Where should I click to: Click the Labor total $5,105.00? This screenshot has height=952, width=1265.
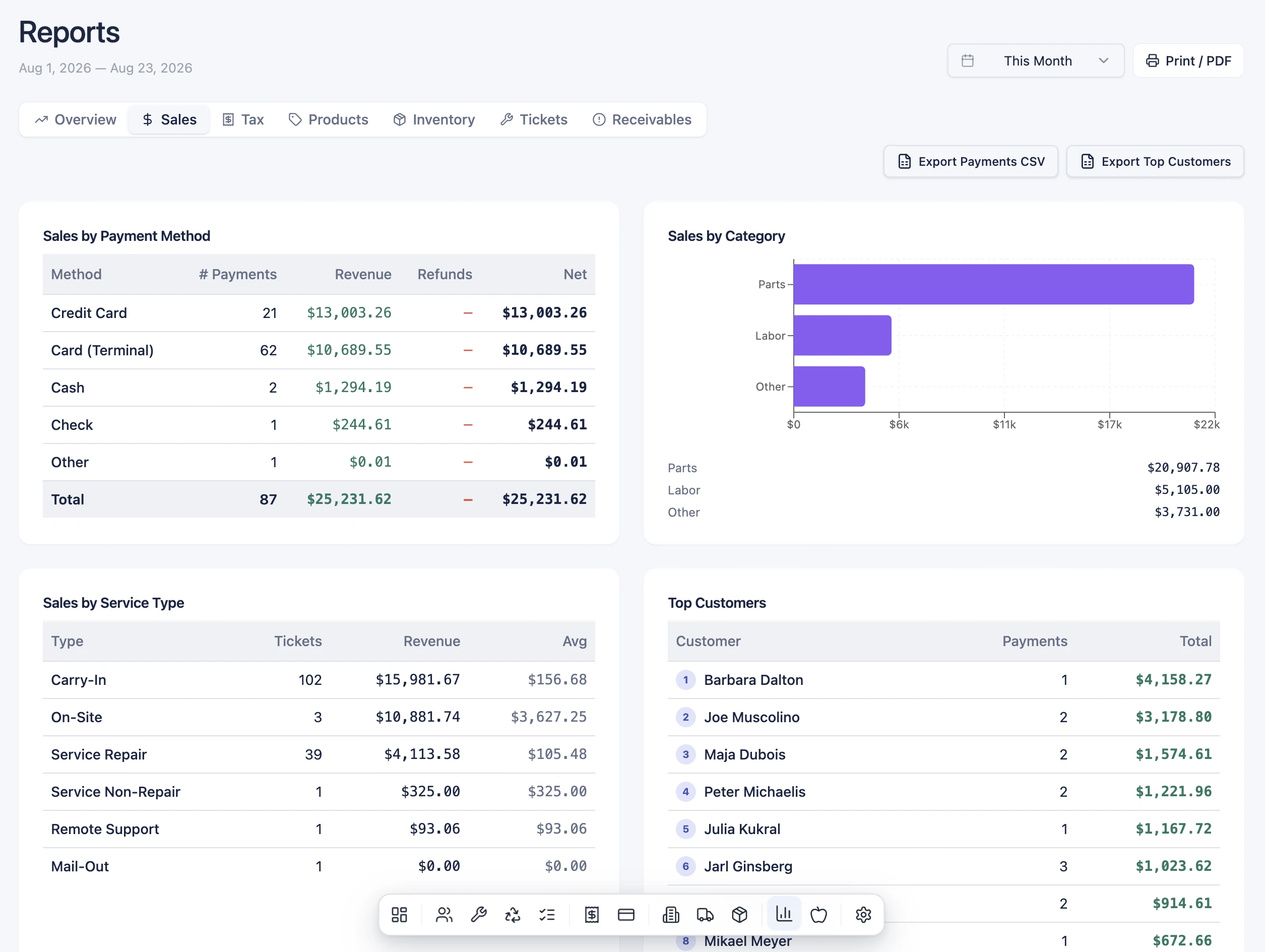(x=1187, y=490)
